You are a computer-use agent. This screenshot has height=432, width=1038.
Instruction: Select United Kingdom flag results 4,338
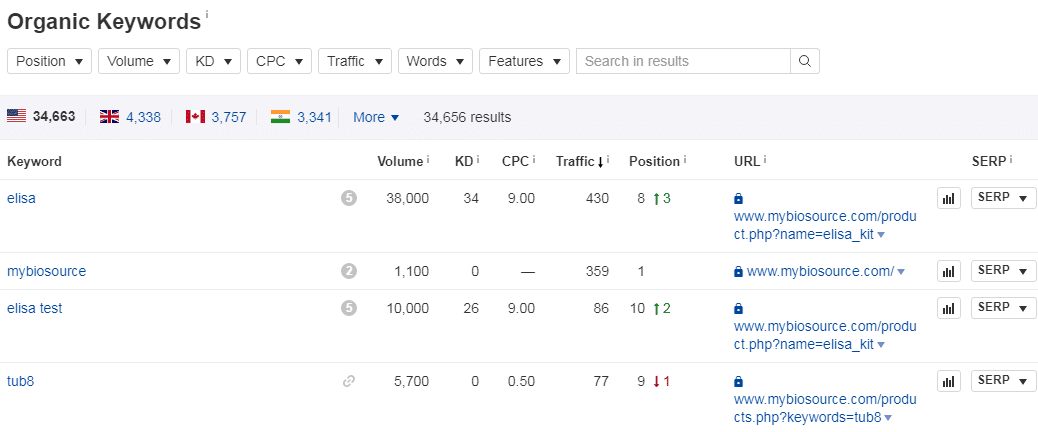(130, 117)
